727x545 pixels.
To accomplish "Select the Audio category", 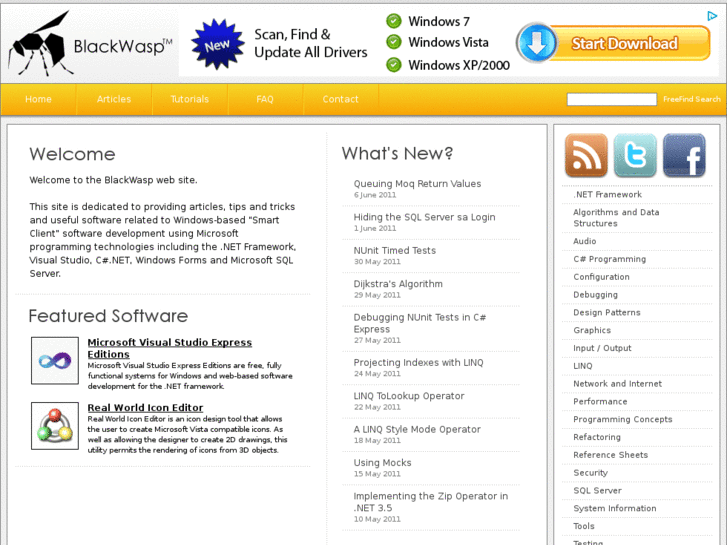I will pos(585,241).
